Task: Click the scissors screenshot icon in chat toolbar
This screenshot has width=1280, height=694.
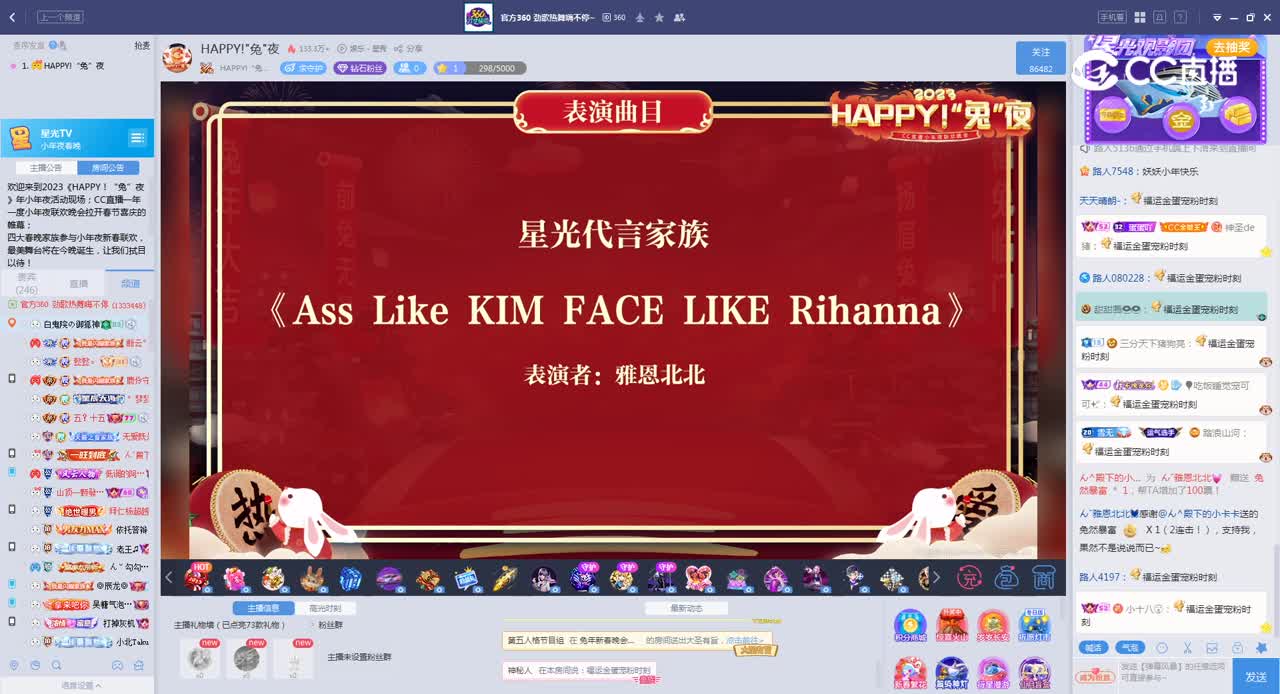Action: 1187,648
